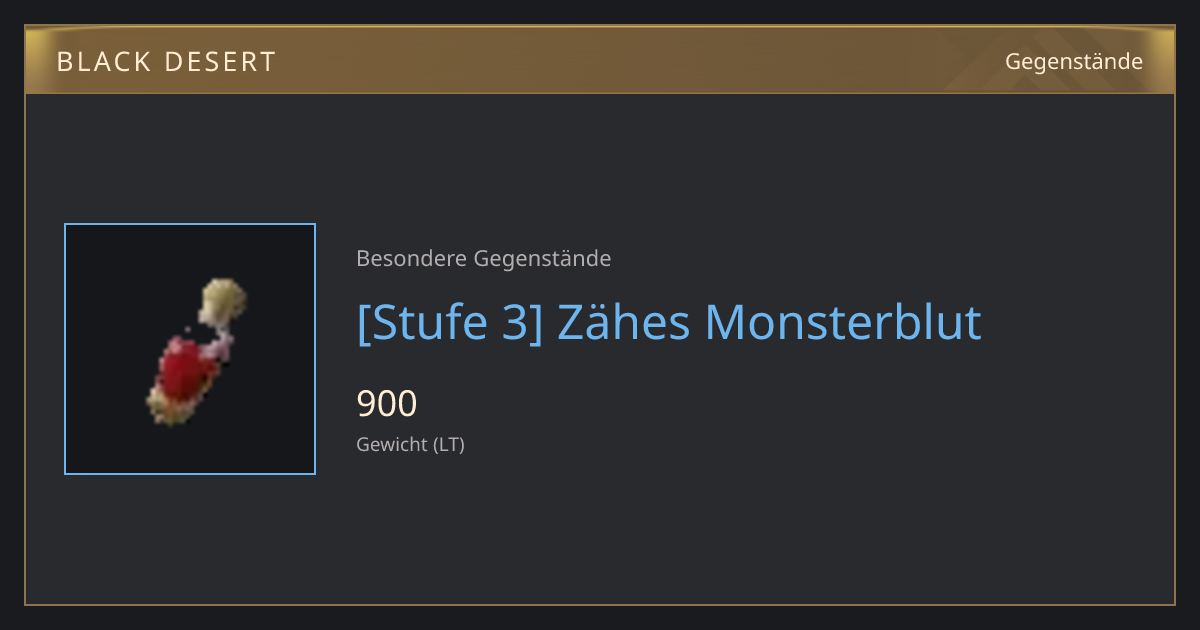Select the red blood blob in the icon
Screen dimensions: 1200x630
[187, 371]
